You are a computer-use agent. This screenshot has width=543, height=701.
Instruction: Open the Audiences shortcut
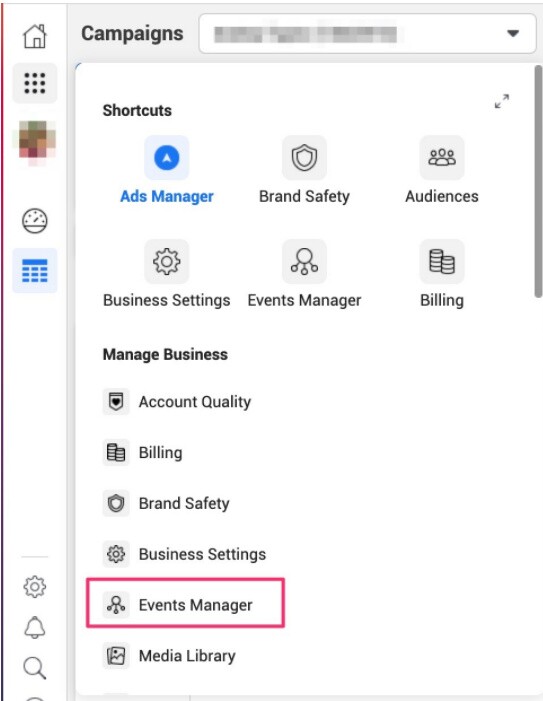(442, 170)
